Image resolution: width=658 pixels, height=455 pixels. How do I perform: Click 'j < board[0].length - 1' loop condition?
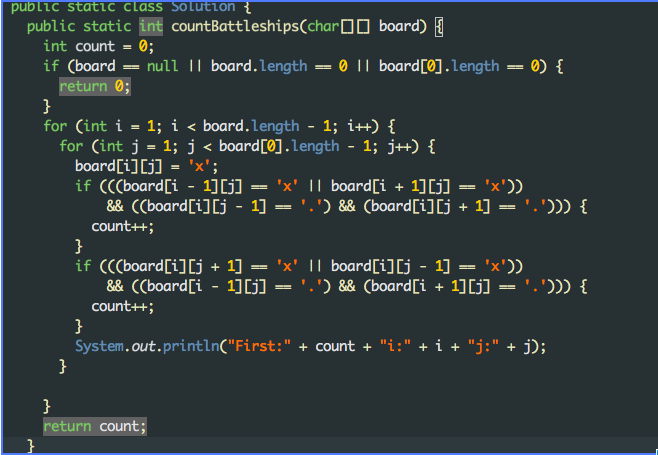(x=279, y=146)
